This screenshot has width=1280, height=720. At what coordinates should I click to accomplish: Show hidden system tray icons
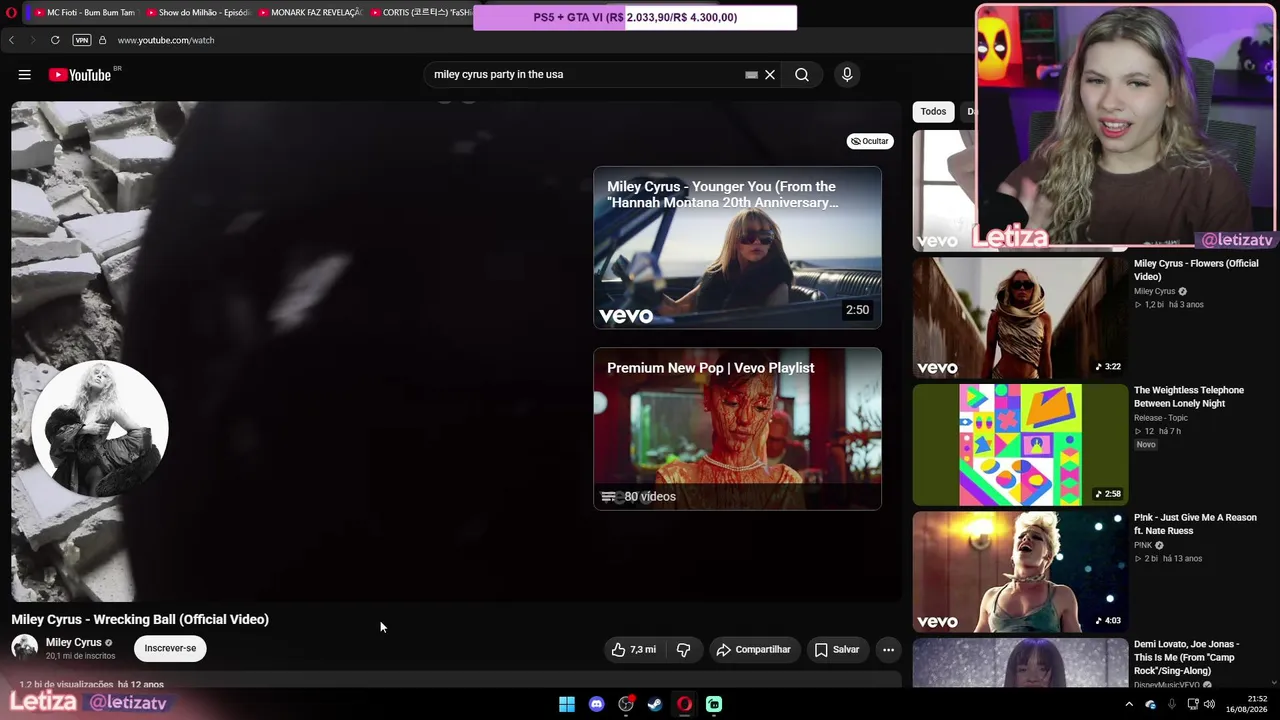pos(1129,704)
